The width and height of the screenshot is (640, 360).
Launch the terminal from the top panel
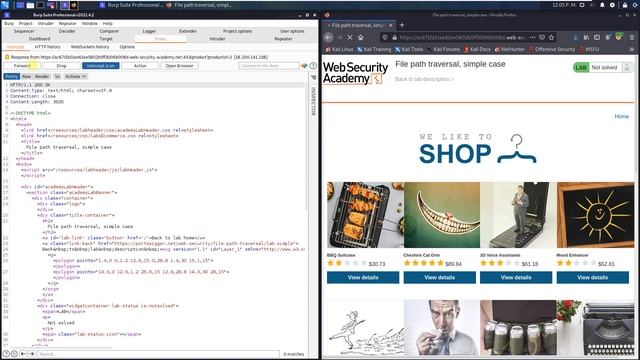(x=40, y=5)
